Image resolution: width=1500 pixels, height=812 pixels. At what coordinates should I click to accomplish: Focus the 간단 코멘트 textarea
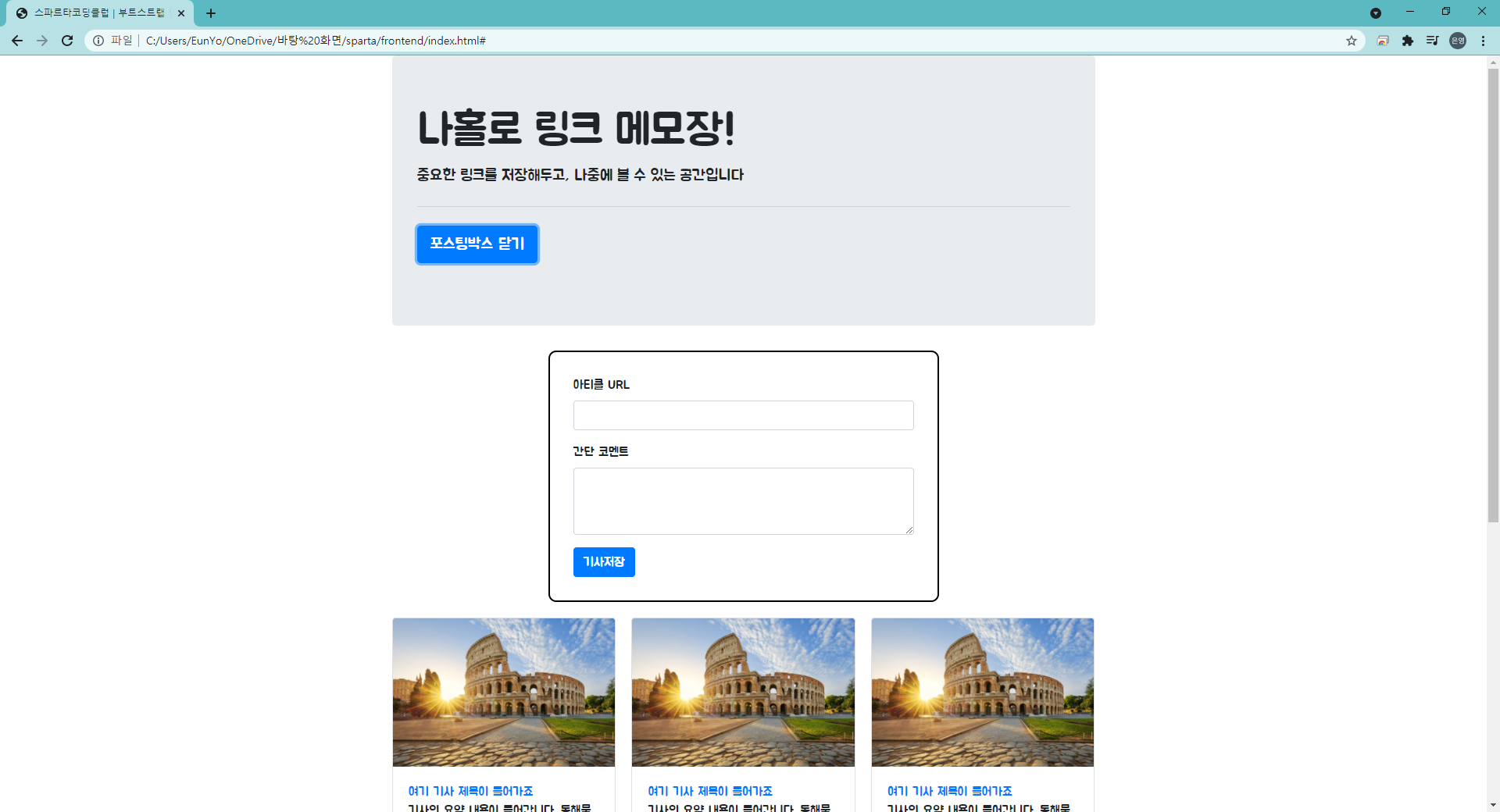744,501
